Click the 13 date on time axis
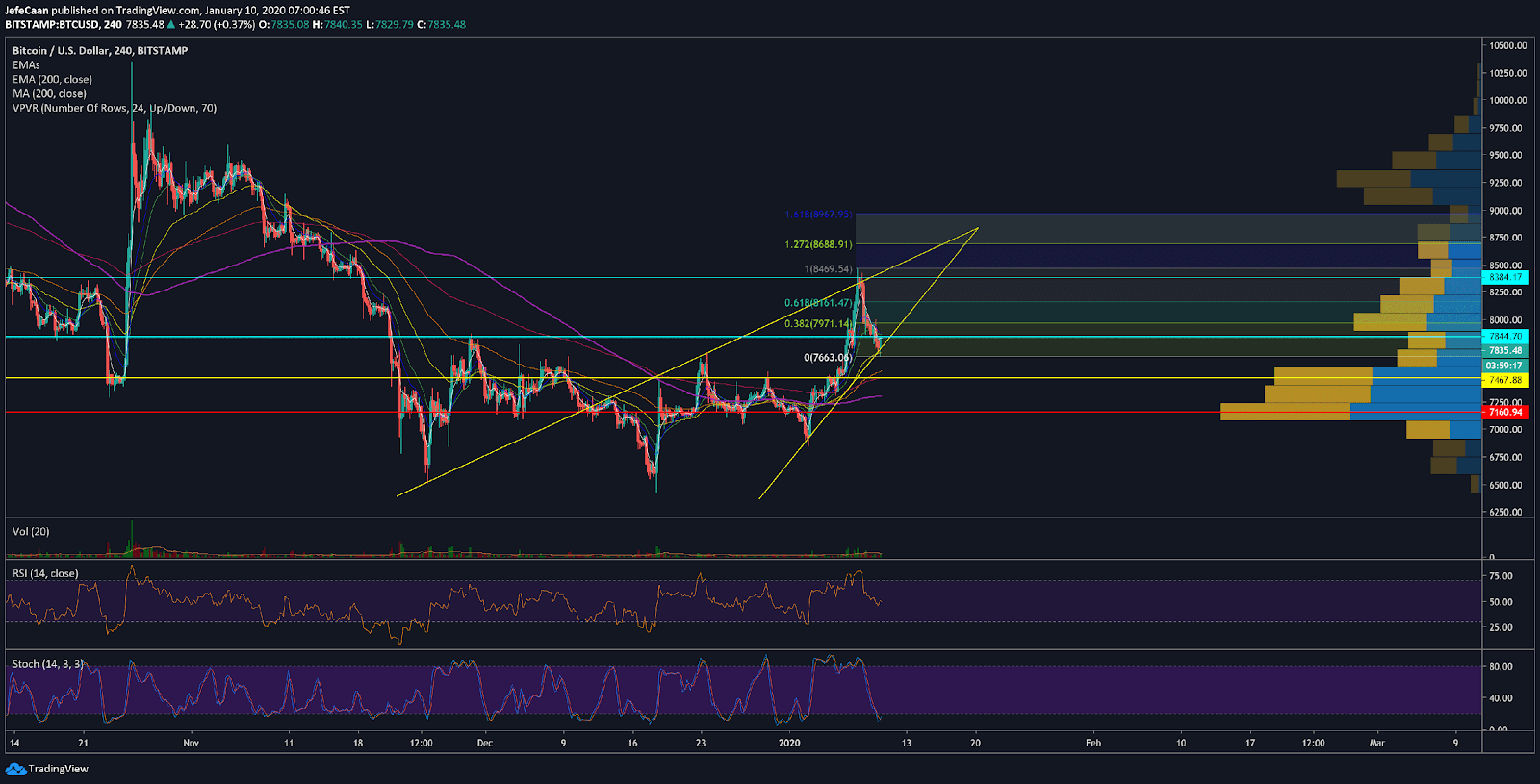The width and height of the screenshot is (1540, 784). tap(906, 743)
